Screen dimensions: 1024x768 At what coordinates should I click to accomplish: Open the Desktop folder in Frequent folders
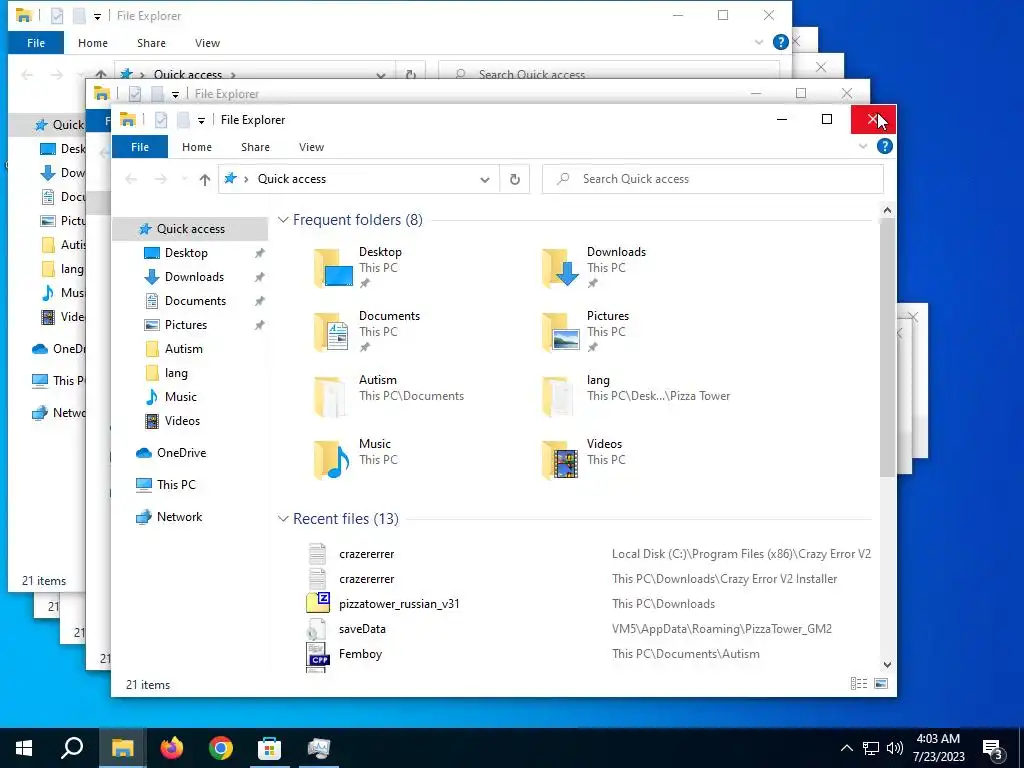(x=358, y=268)
